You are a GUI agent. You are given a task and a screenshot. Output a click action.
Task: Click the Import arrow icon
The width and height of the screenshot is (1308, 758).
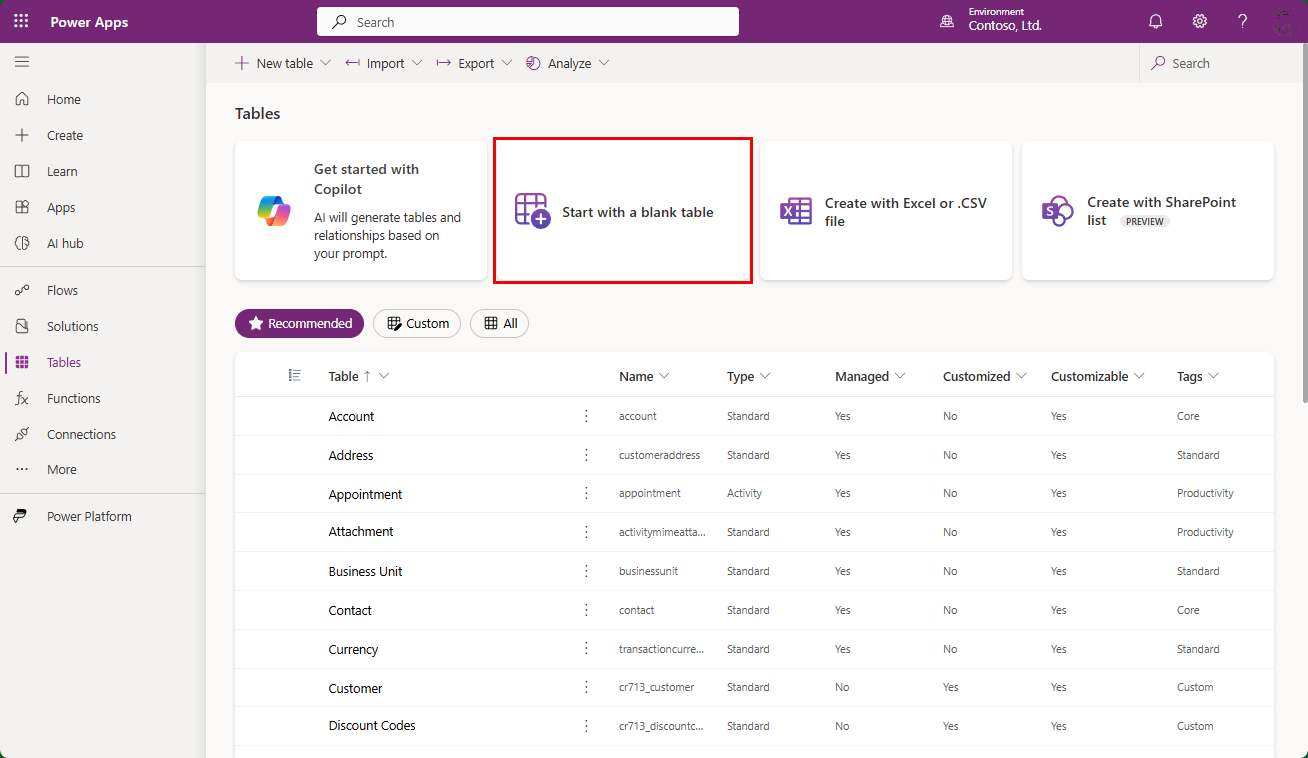tap(352, 63)
